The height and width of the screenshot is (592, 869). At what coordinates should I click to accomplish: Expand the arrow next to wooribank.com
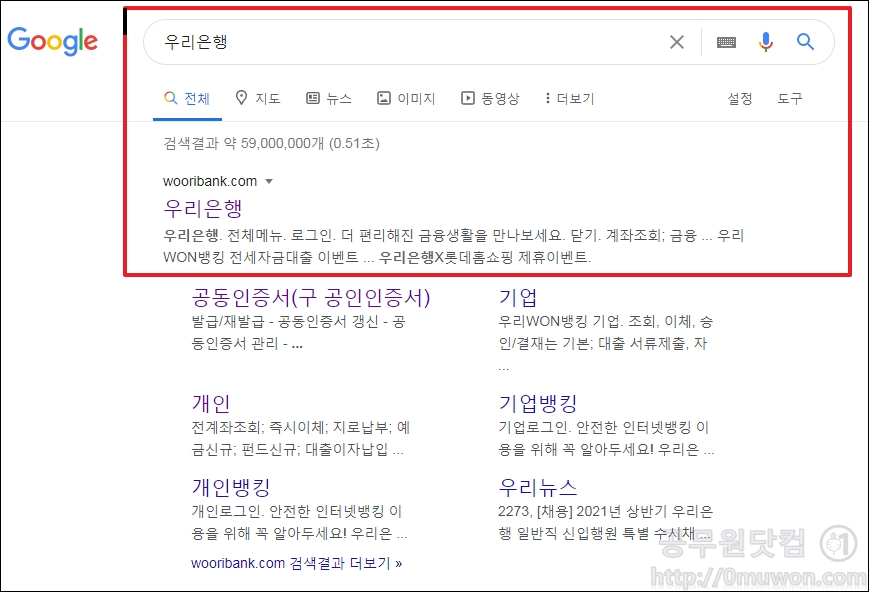click(269, 181)
